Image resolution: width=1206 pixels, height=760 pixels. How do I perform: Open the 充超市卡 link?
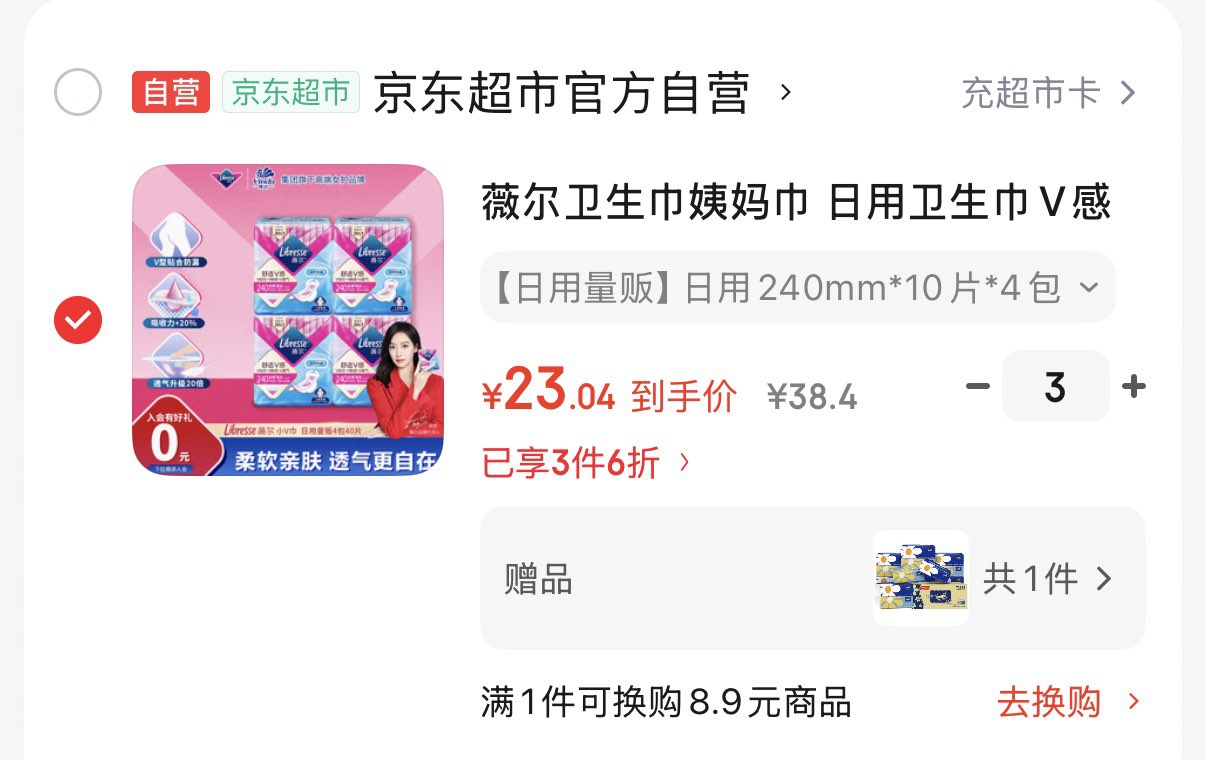coord(1031,93)
